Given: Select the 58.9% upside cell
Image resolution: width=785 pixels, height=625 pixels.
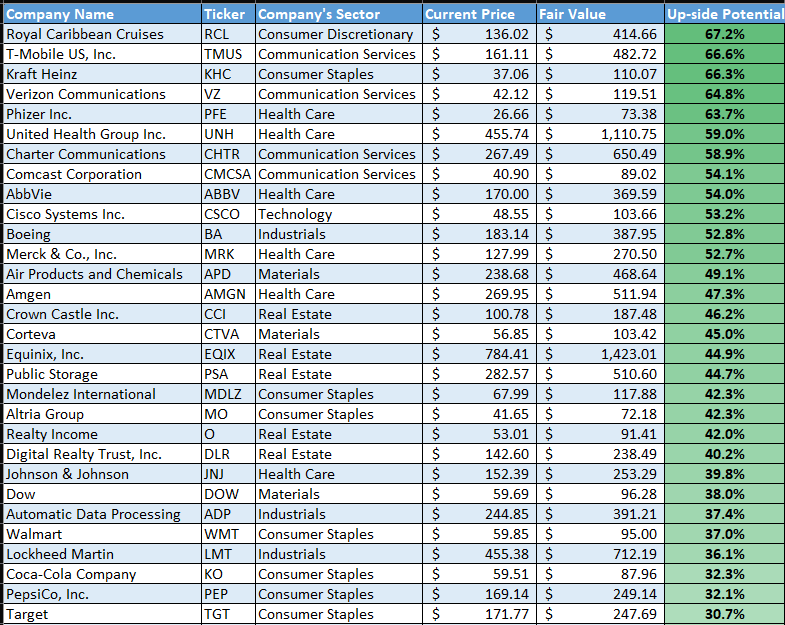Looking at the screenshot, I should click(x=724, y=154).
